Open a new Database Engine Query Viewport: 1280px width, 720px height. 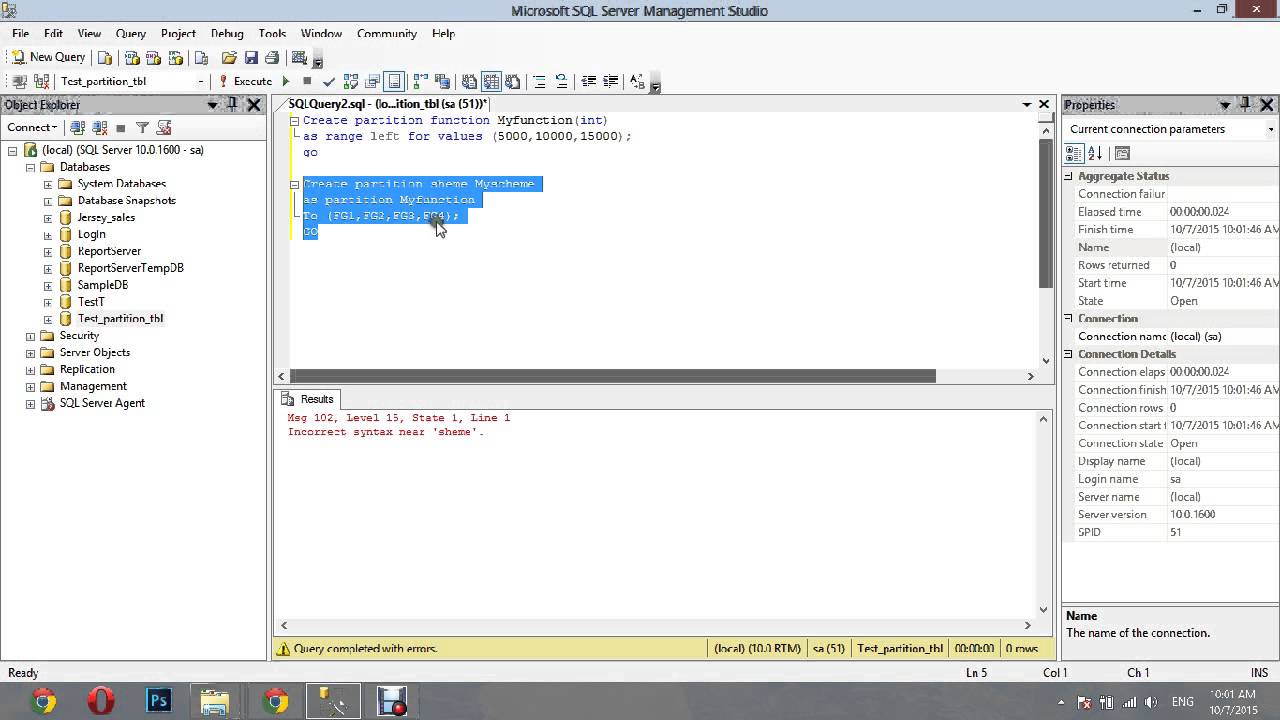(x=105, y=58)
